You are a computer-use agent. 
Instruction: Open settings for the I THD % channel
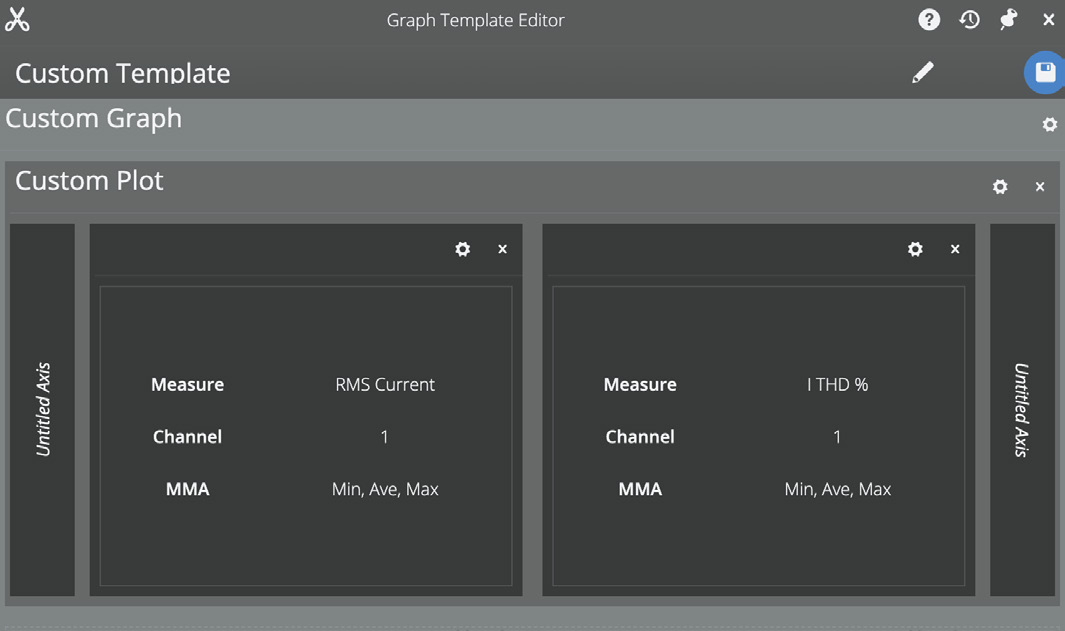(x=914, y=249)
